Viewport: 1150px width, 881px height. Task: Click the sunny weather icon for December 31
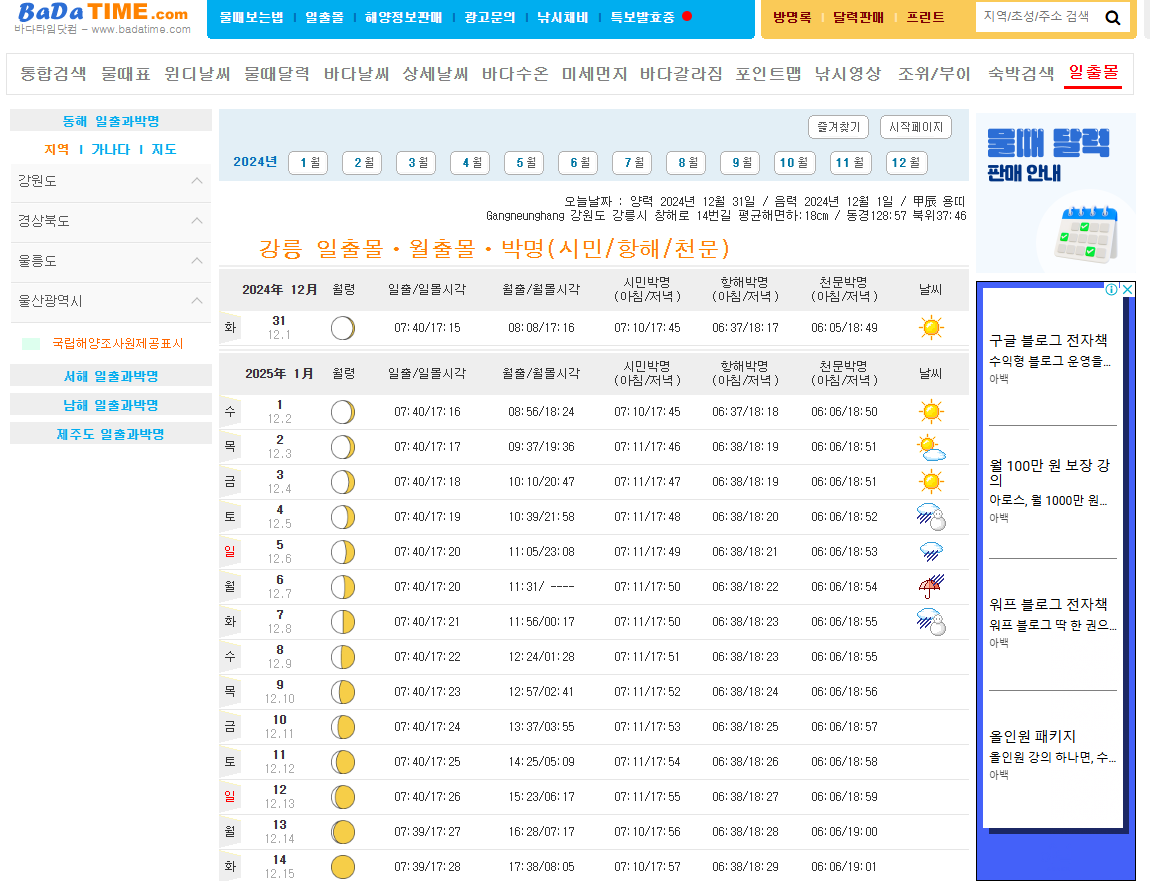coord(931,326)
